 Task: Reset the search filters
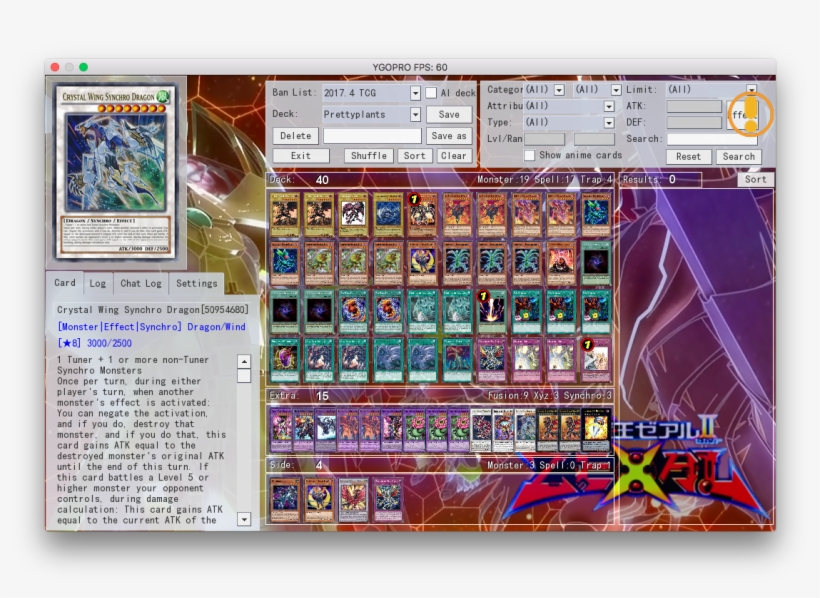pos(688,156)
